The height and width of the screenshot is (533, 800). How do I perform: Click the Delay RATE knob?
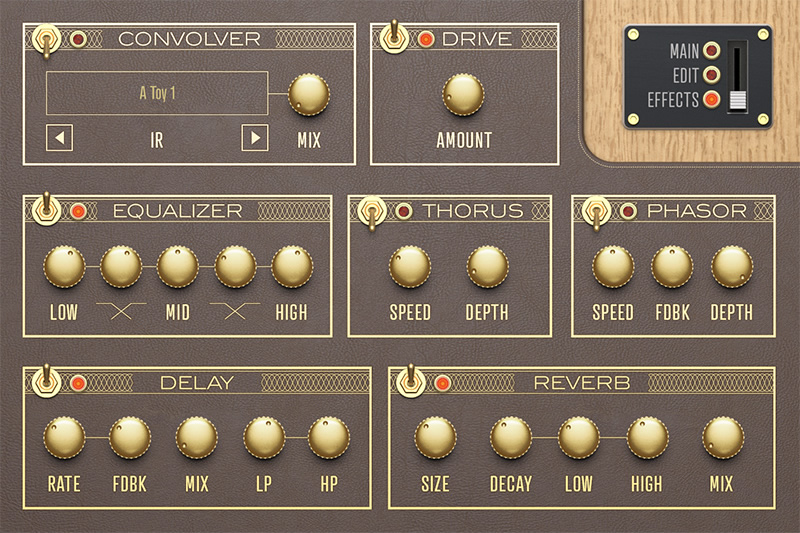(64, 438)
